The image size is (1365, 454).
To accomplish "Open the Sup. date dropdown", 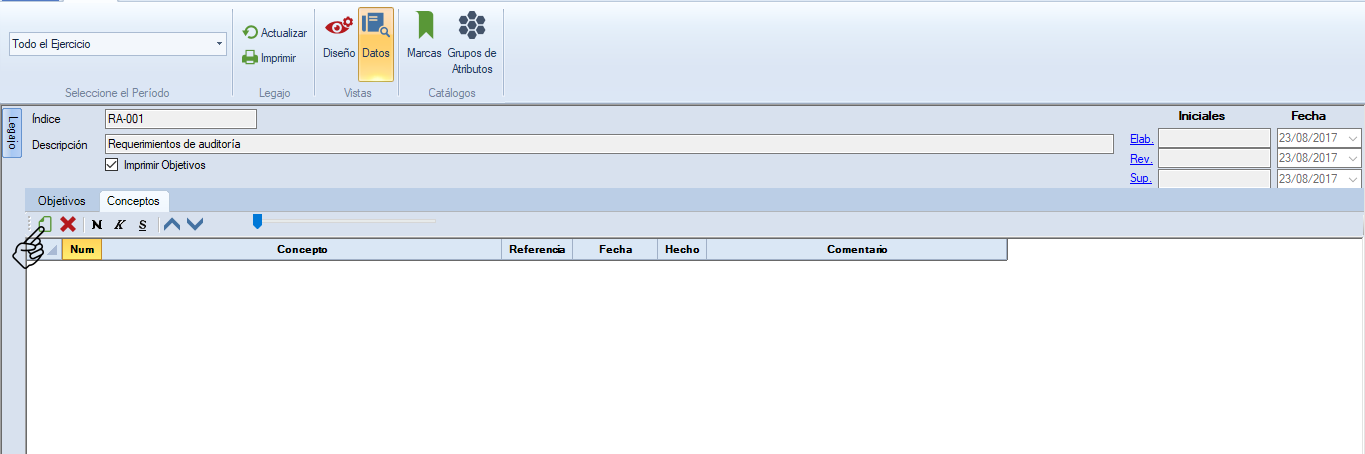I will [1354, 179].
